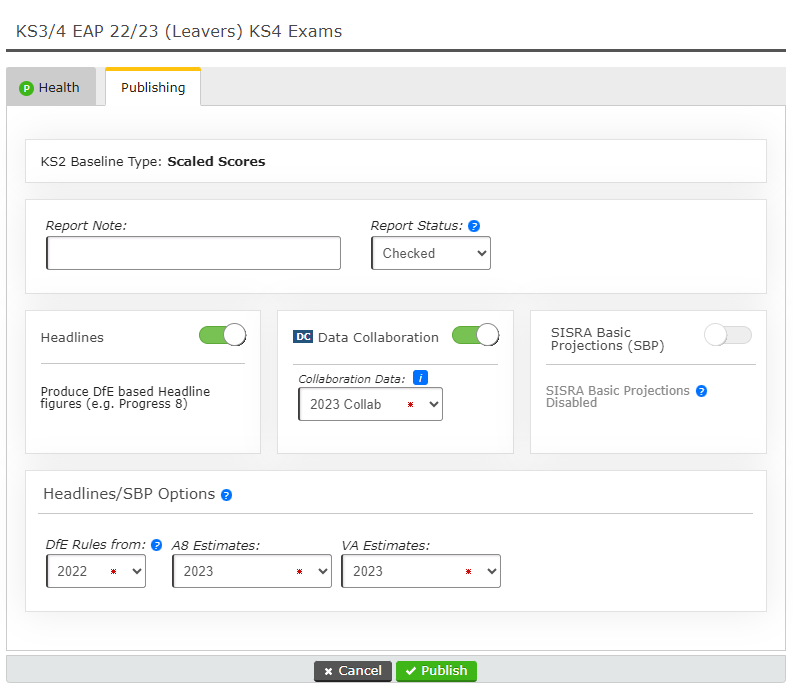Turn off the Headlines toggle

[222, 335]
